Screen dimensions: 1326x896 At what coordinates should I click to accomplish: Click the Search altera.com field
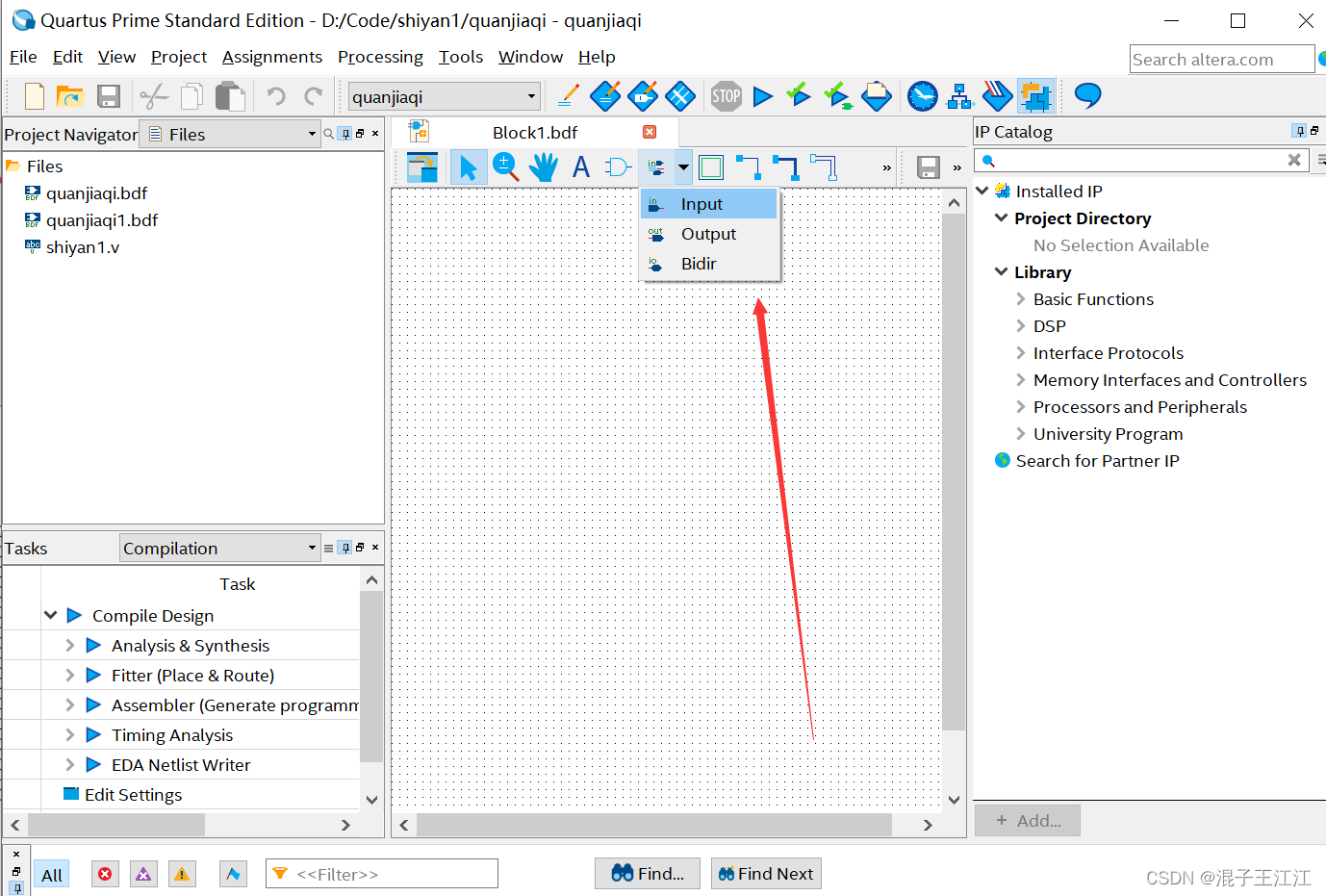pos(1222,59)
